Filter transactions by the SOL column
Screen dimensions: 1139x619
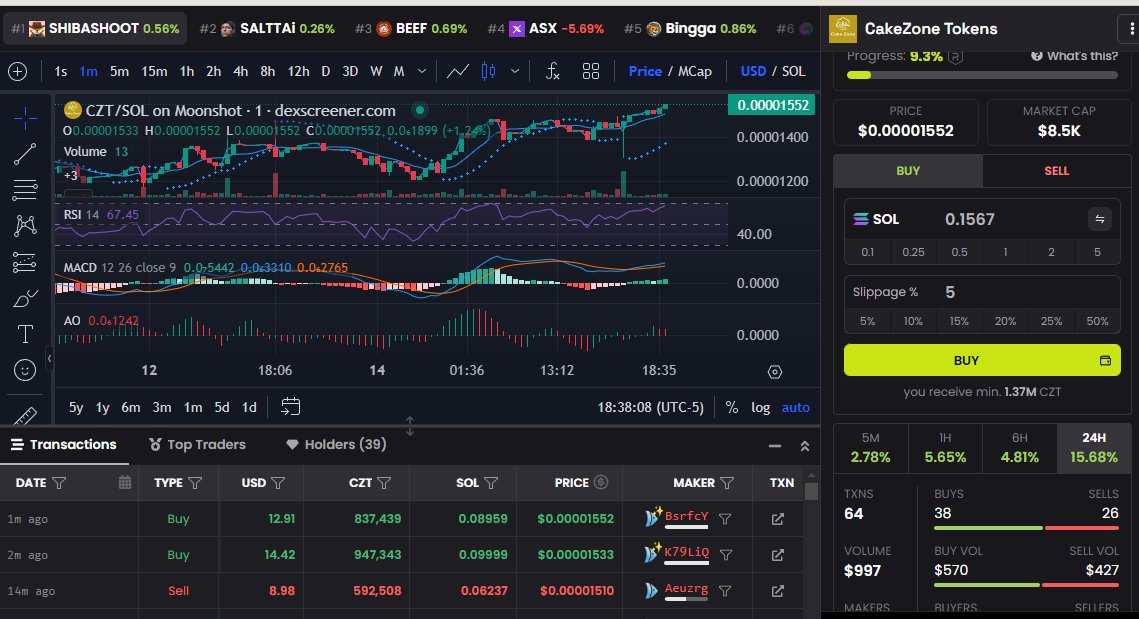pyautogui.click(x=491, y=482)
